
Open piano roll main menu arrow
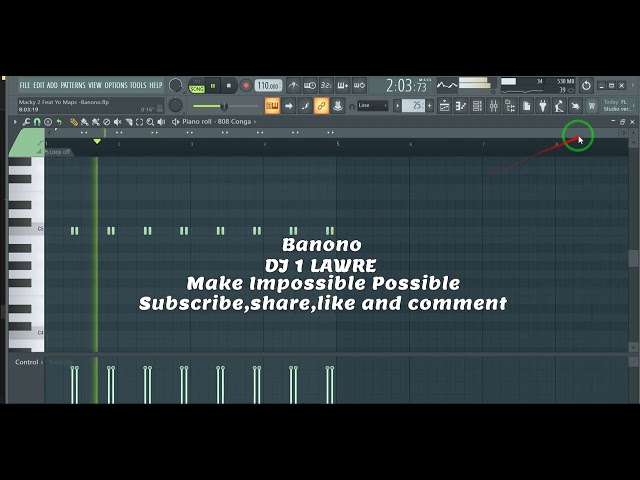pyautogui.click(x=15, y=122)
